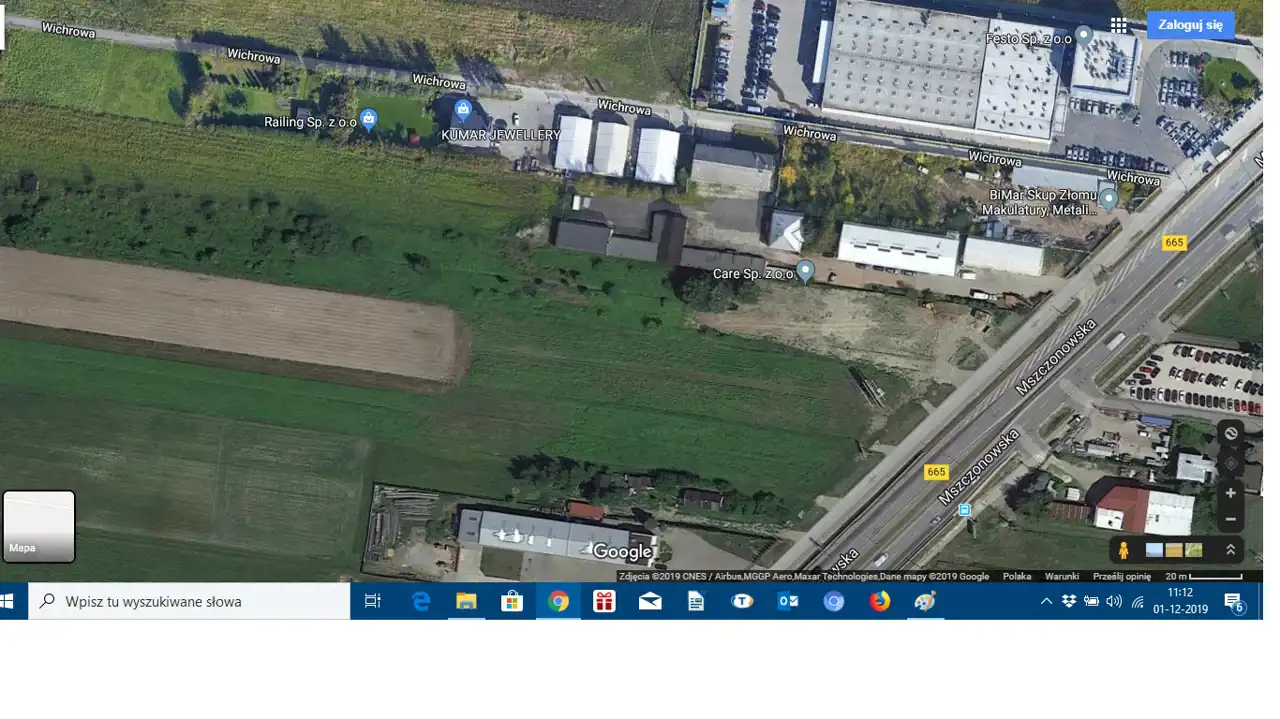Click the KUMAR JEWELLERY shop marker

[x=462, y=109]
